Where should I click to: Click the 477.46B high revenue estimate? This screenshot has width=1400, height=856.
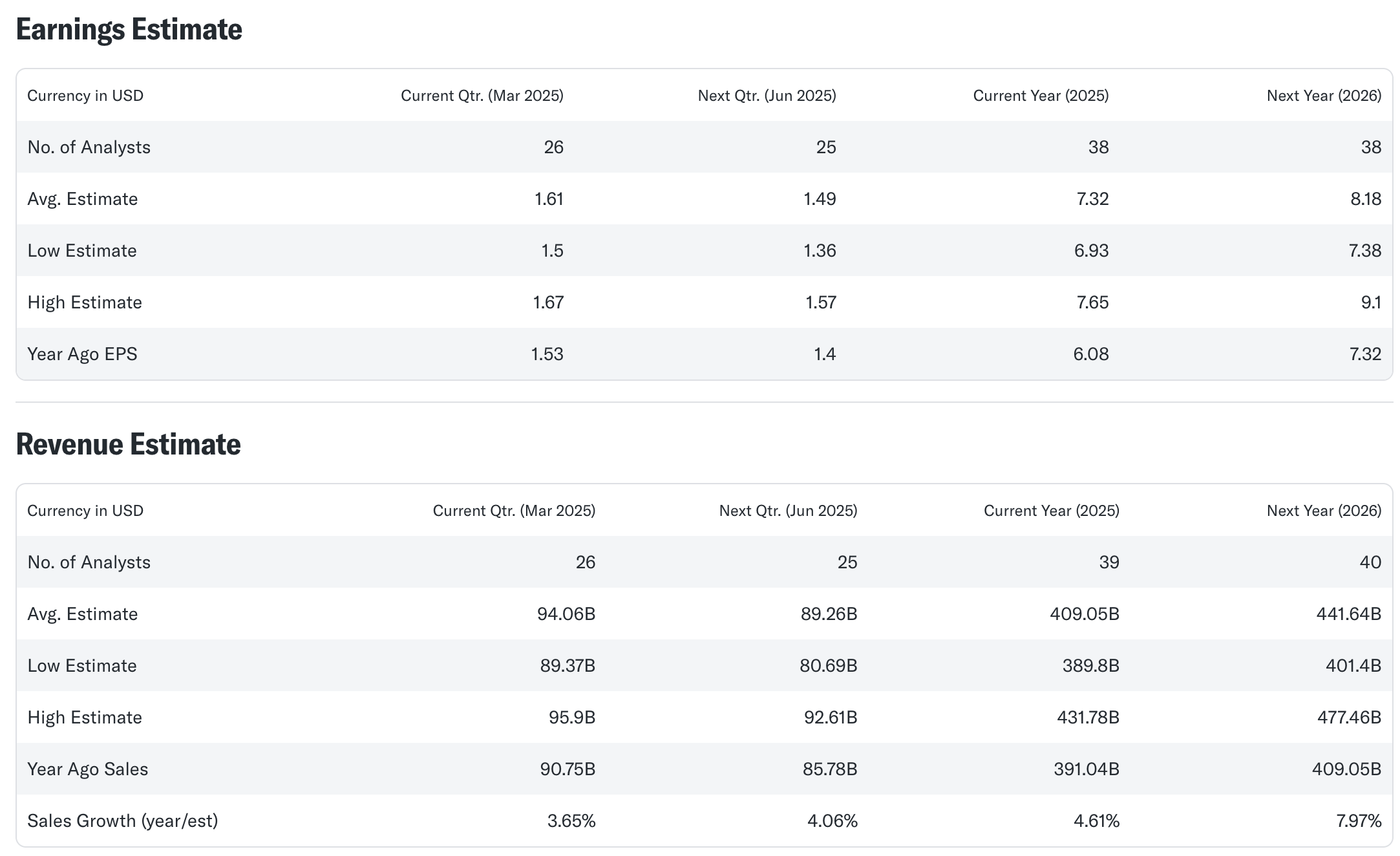[1348, 718]
